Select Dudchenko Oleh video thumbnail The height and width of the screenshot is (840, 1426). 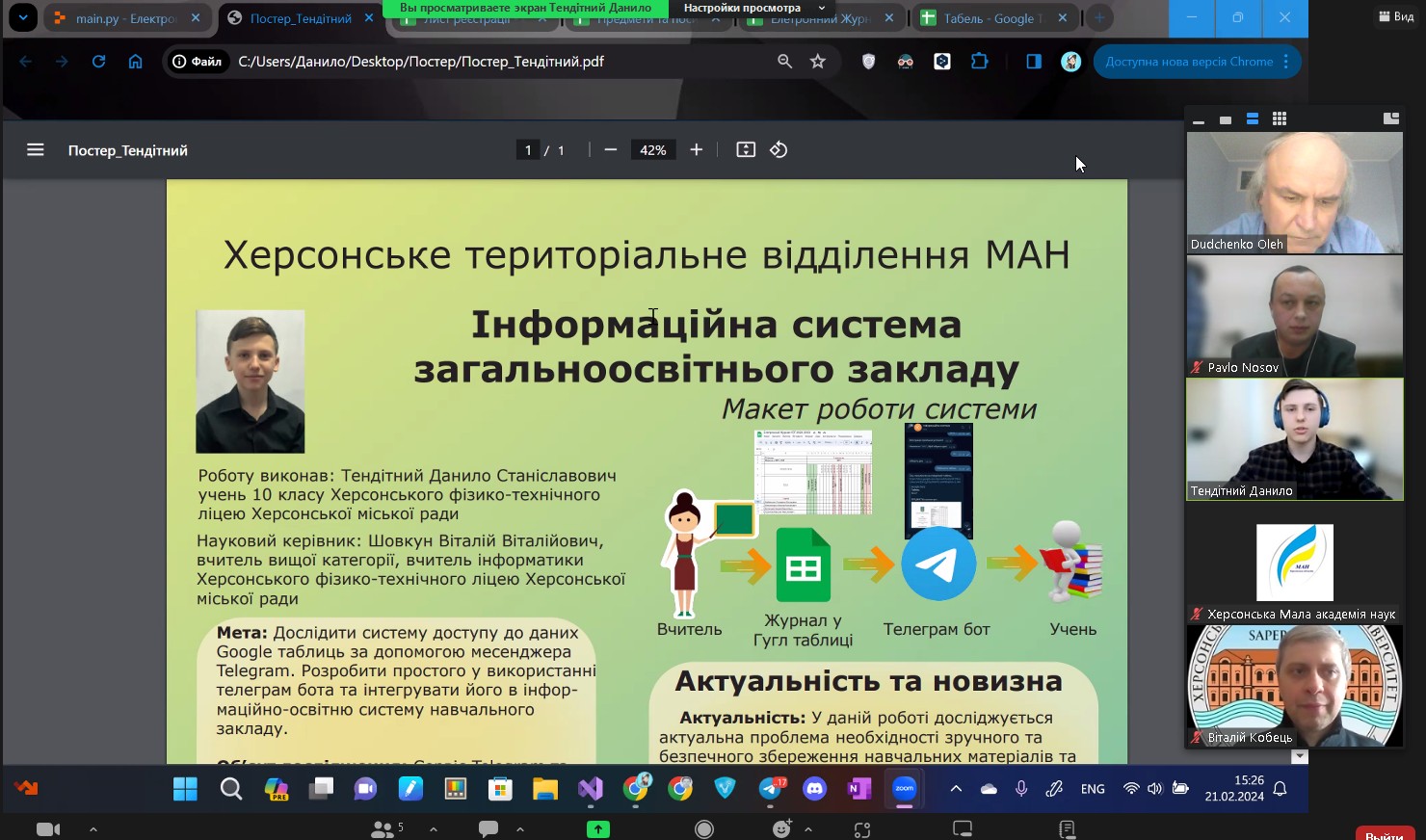click(1295, 193)
